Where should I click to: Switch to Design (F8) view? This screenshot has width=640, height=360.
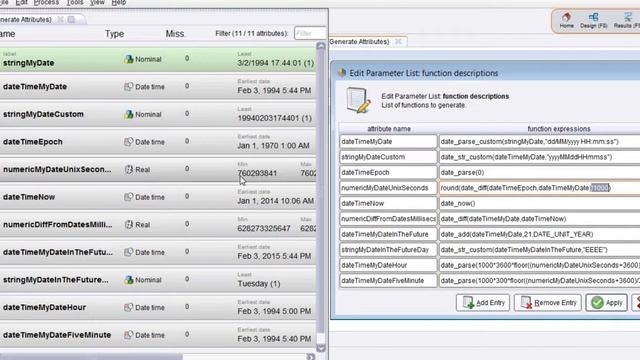(x=593, y=20)
